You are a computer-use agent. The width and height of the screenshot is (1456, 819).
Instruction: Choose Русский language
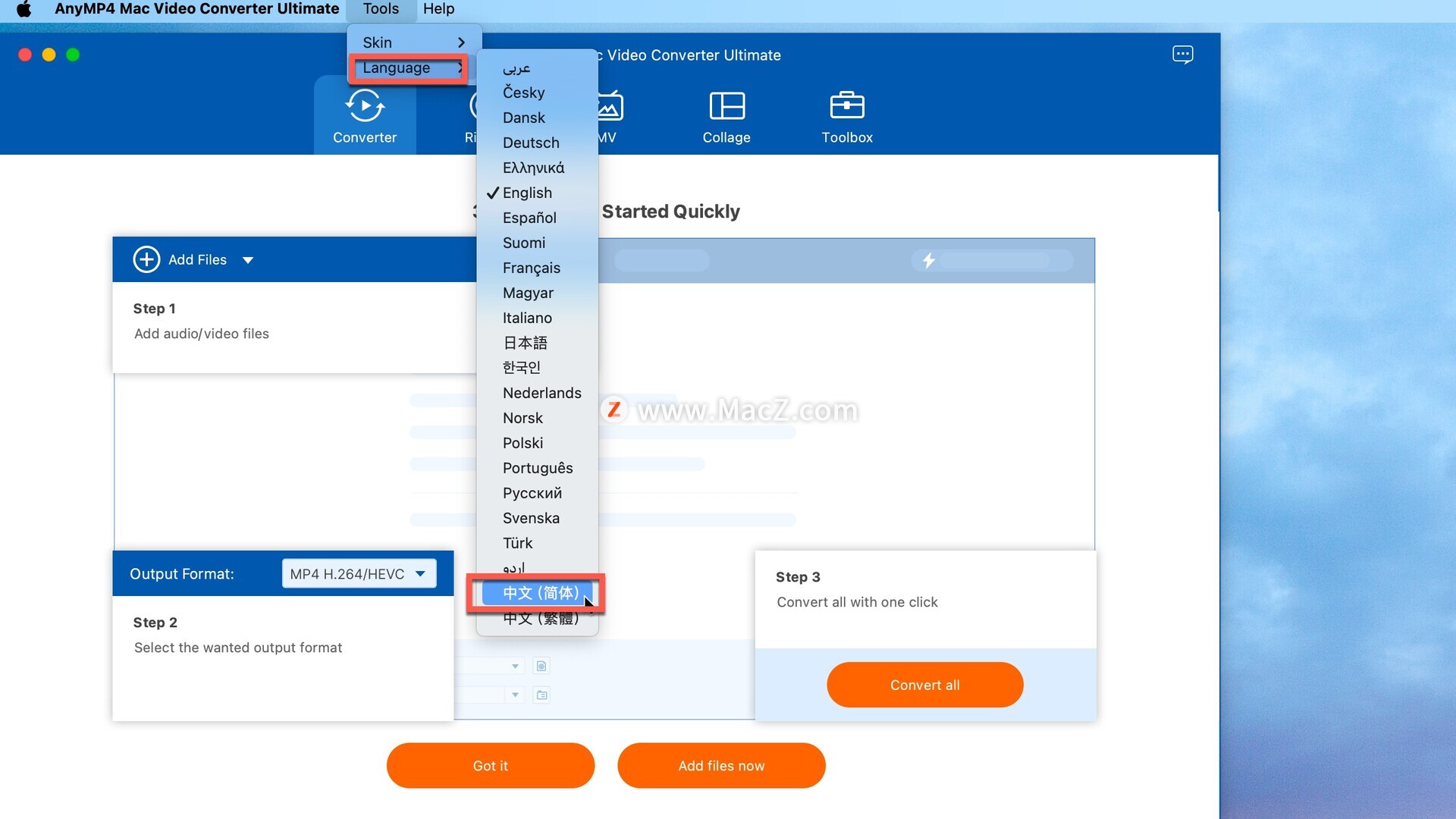(x=537, y=493)
